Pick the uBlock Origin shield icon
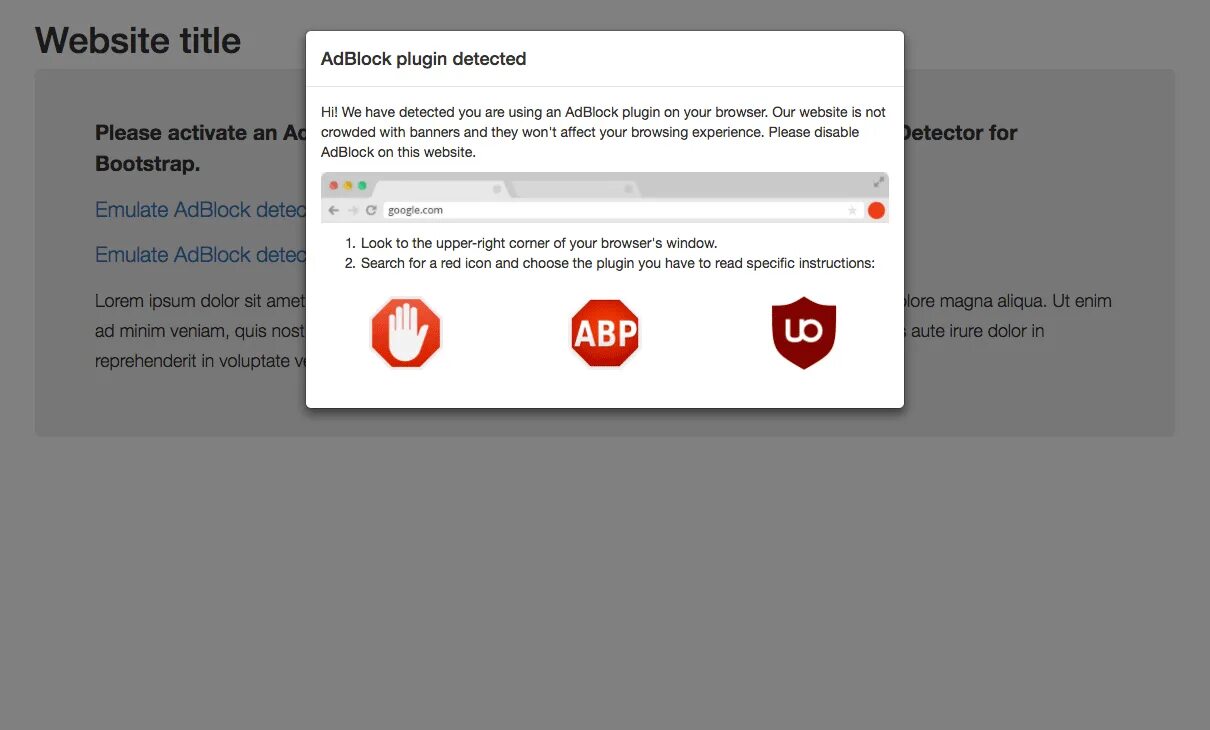The height and width of the screenshot is (730, 1210). pos(804,333)
